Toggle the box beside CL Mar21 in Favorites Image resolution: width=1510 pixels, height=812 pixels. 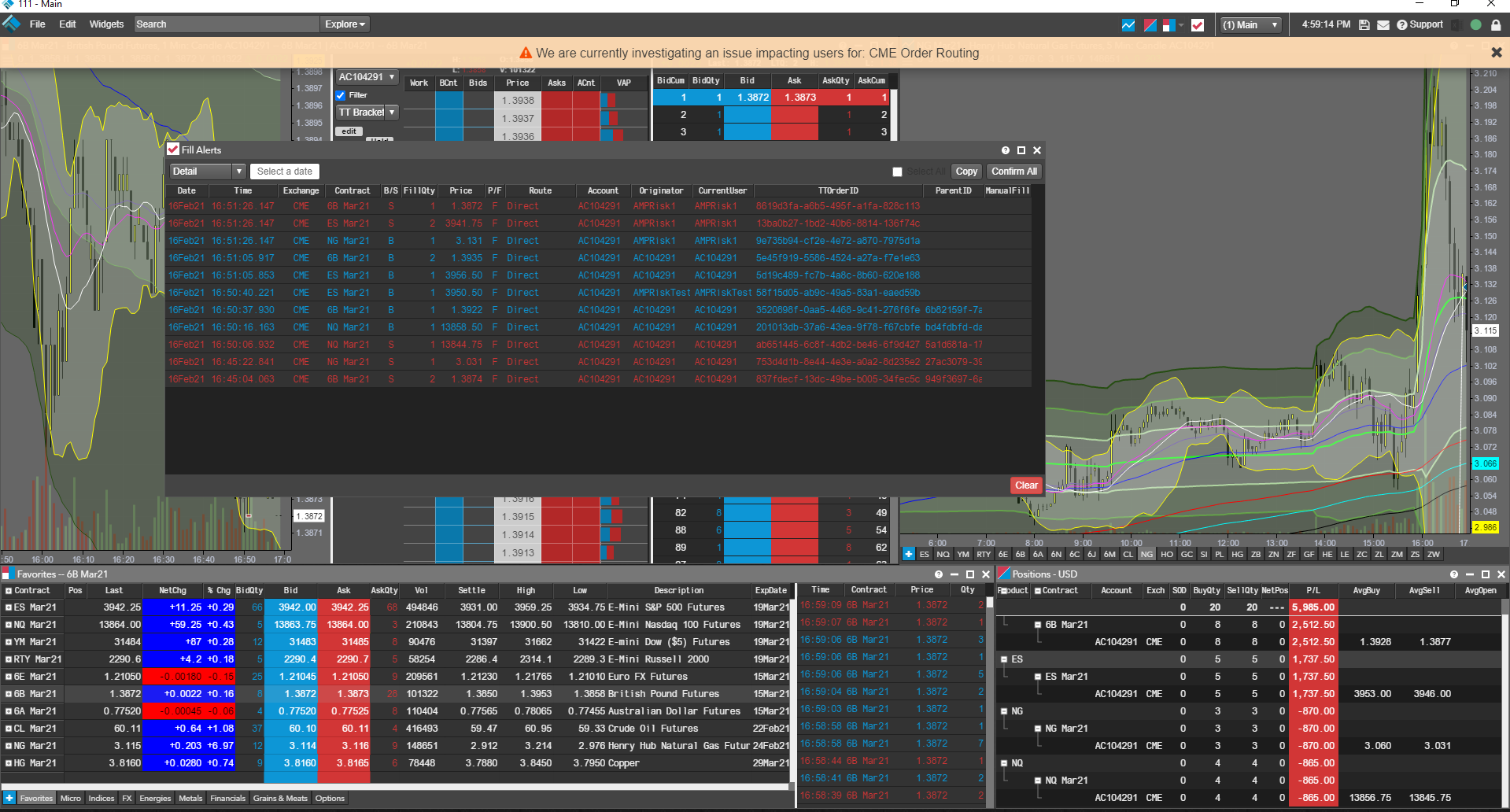coord(9,729)
